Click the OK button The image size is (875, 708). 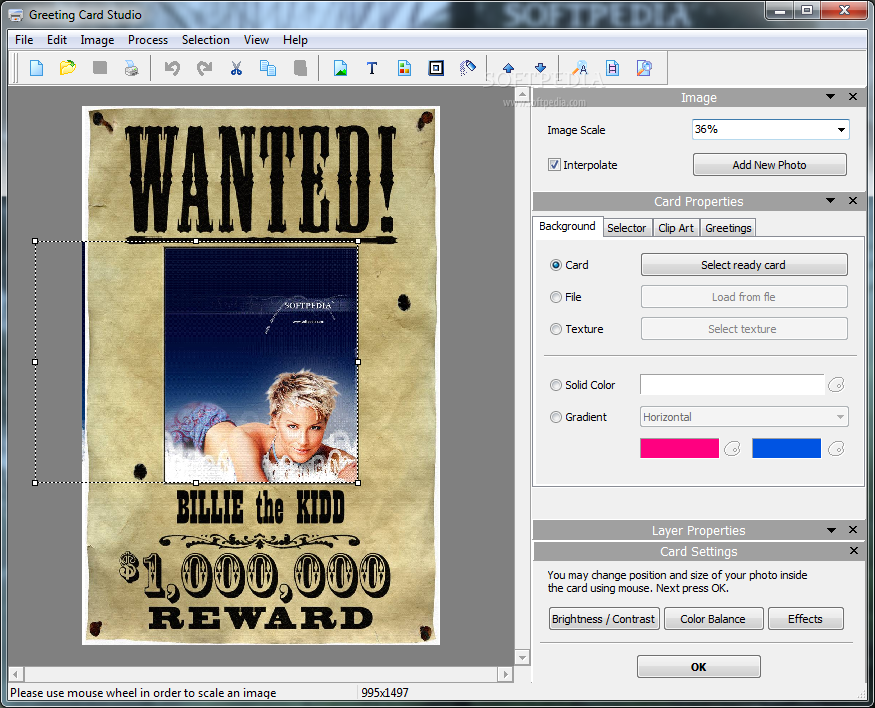(699, 667)
